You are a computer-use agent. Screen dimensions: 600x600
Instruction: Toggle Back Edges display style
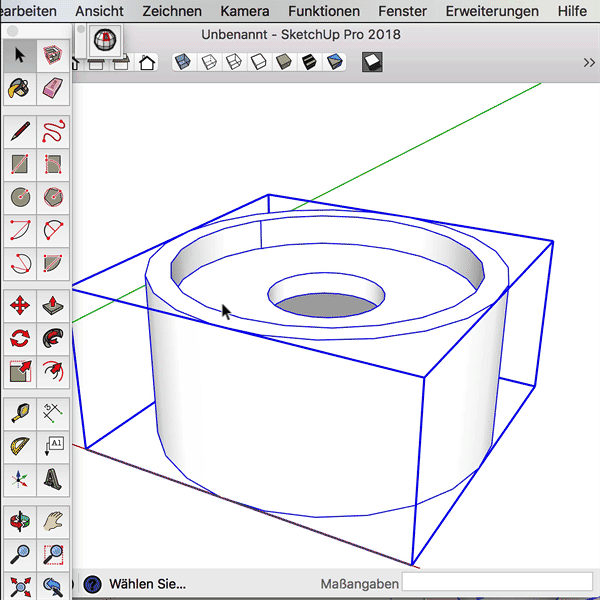point(209,62)
